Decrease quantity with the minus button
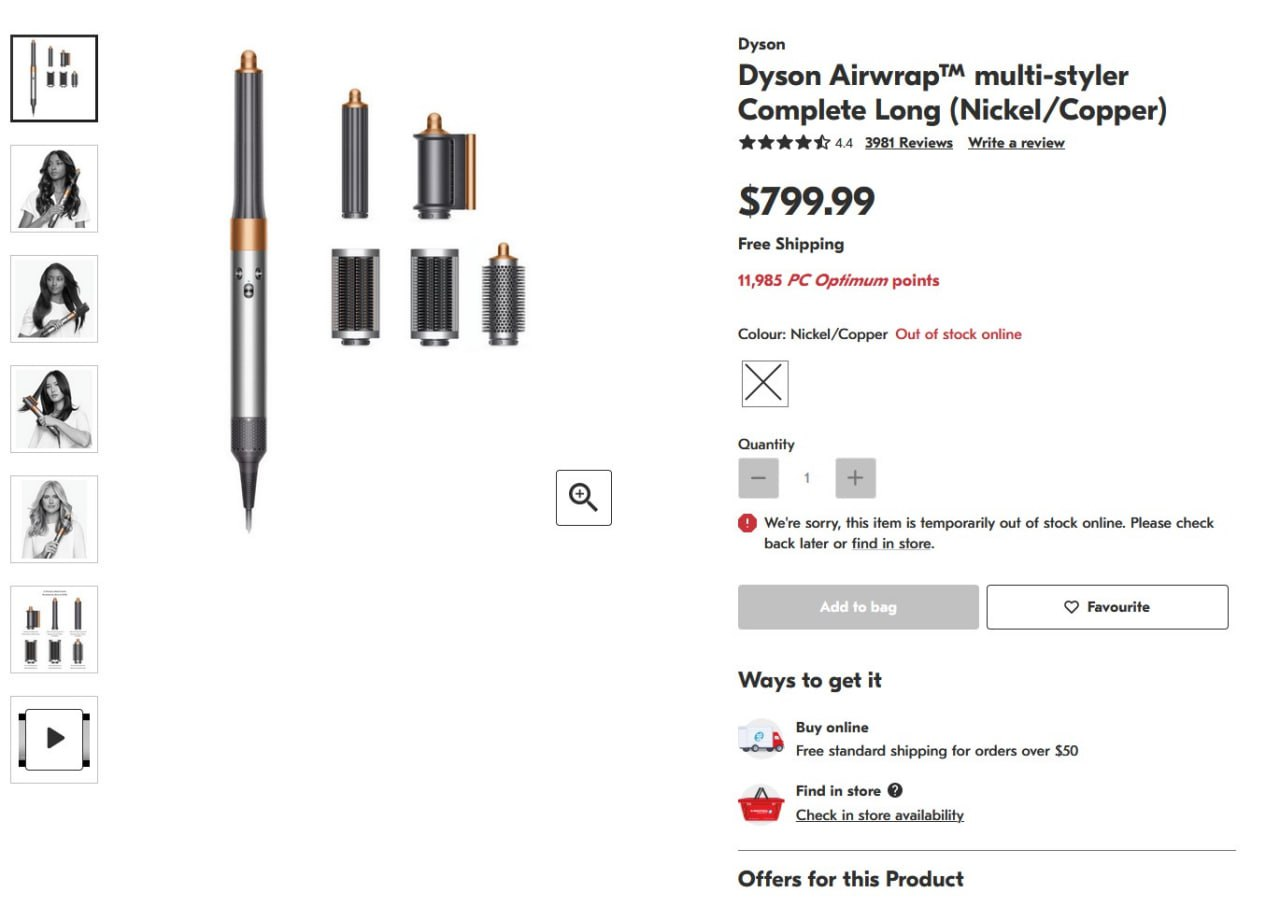 758,478
